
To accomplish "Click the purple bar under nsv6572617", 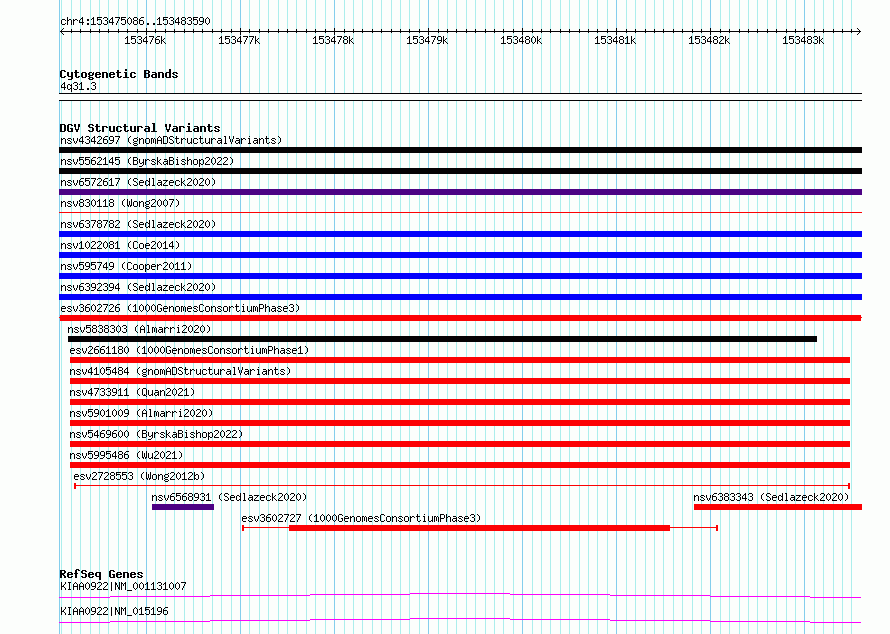I will pyautogui.click(x=460, y=192).
